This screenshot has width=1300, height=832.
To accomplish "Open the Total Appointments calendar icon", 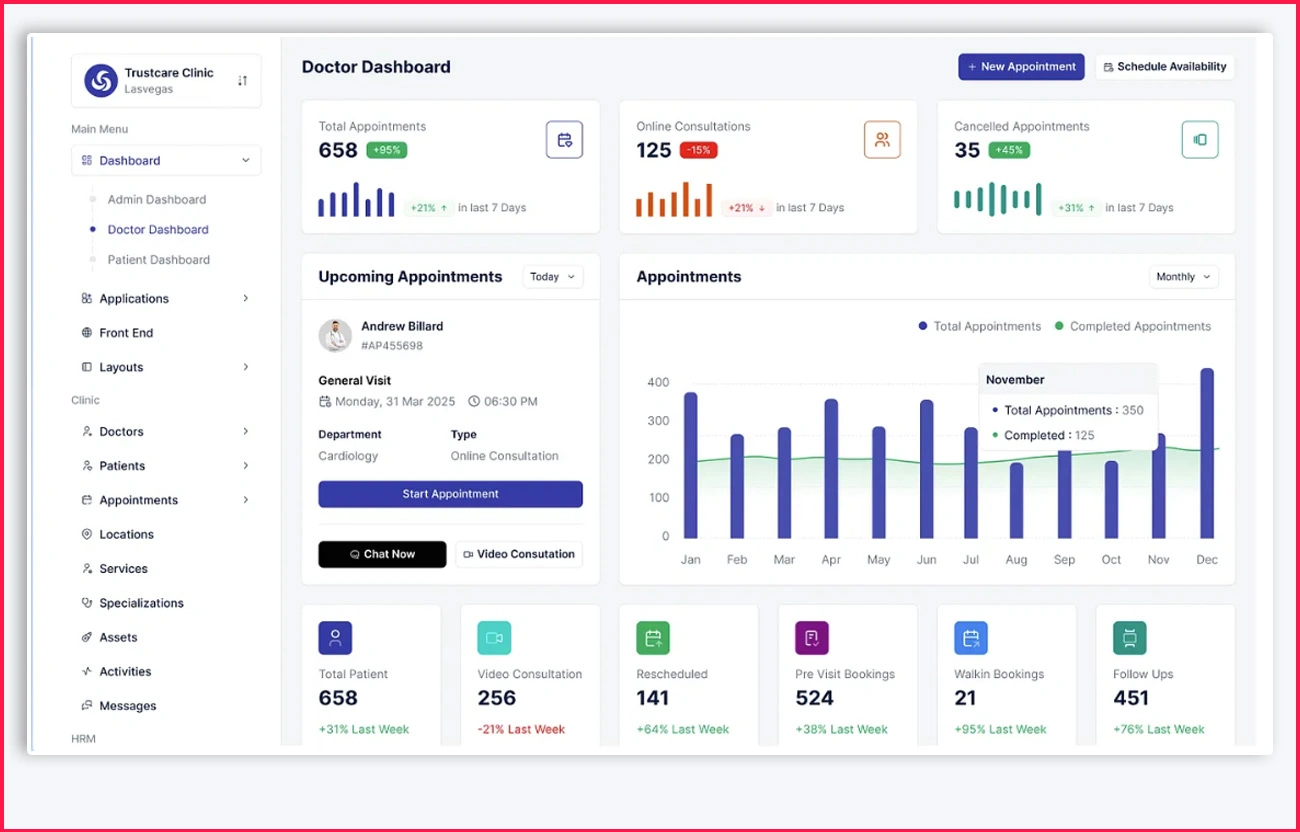I will click(x=565, y=140).
